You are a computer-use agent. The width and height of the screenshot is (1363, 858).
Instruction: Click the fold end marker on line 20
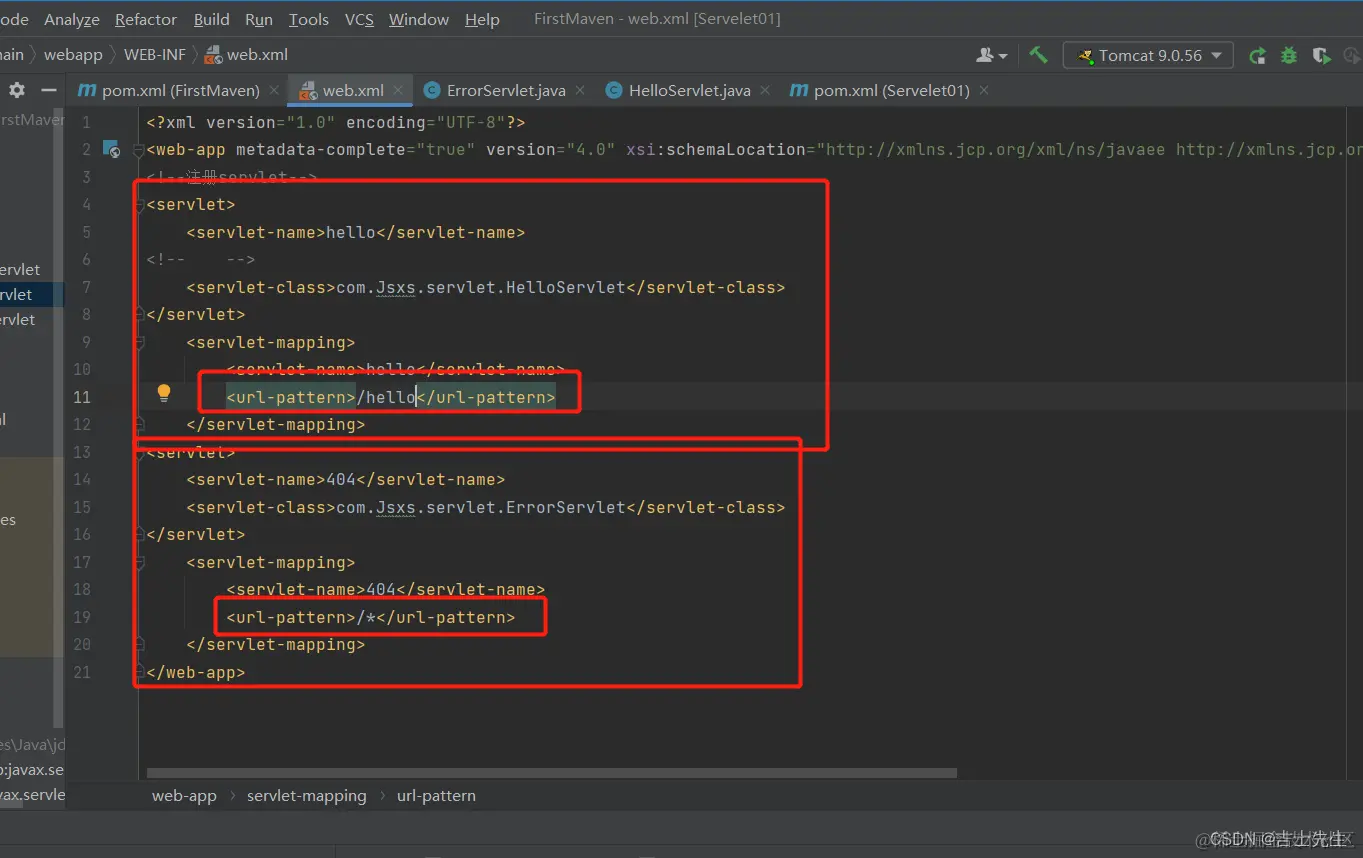point(140,645)
